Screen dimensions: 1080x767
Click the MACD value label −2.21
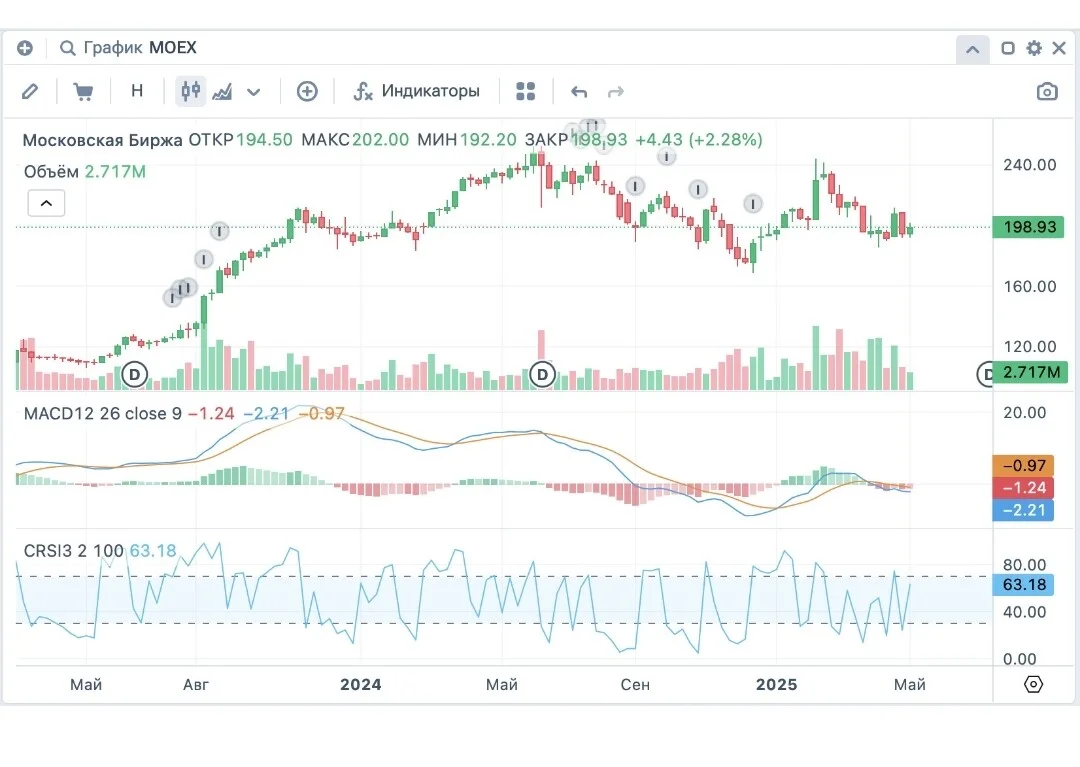(1023, 510)
